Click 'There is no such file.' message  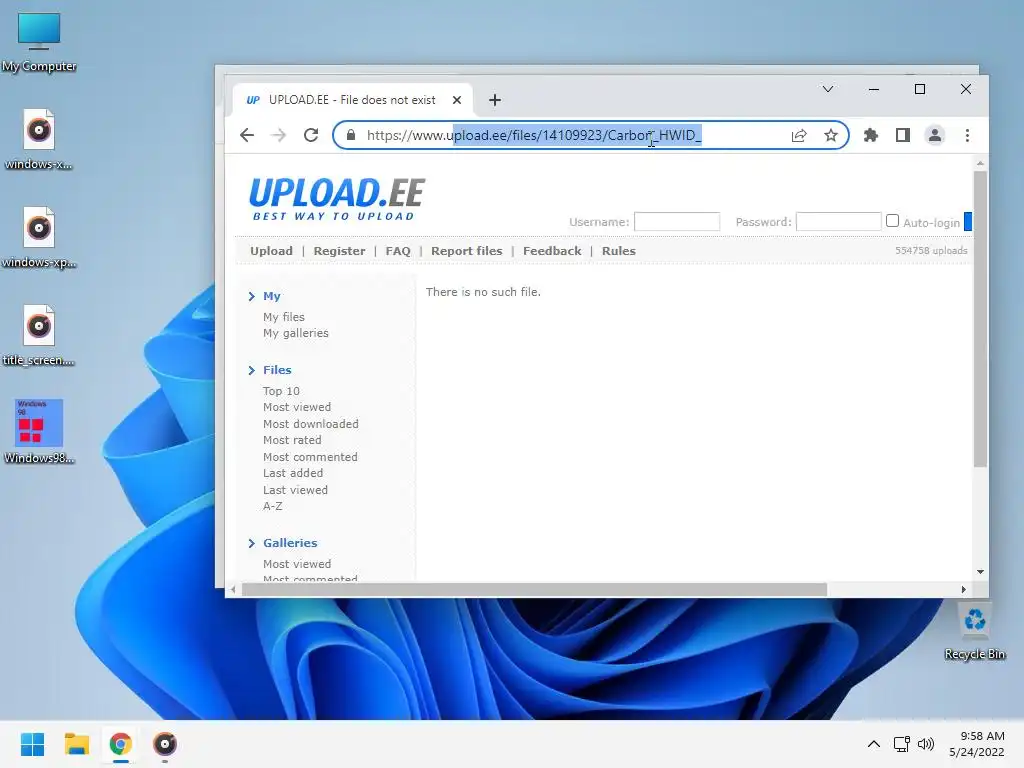(x=483, y=292)
